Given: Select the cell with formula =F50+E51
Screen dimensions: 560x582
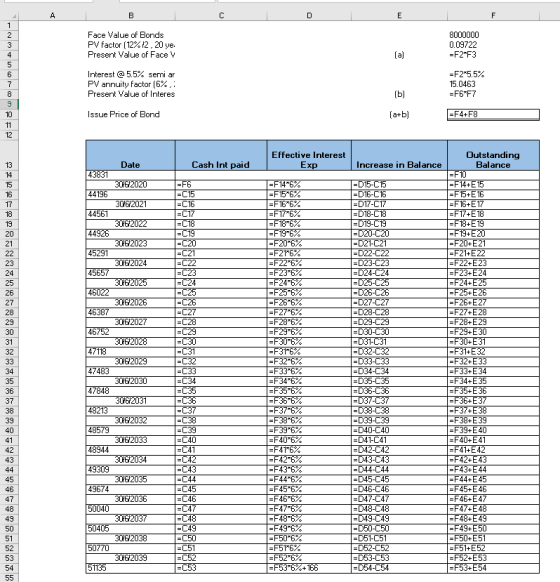Looking at the screenshot, I should (494, 539).
